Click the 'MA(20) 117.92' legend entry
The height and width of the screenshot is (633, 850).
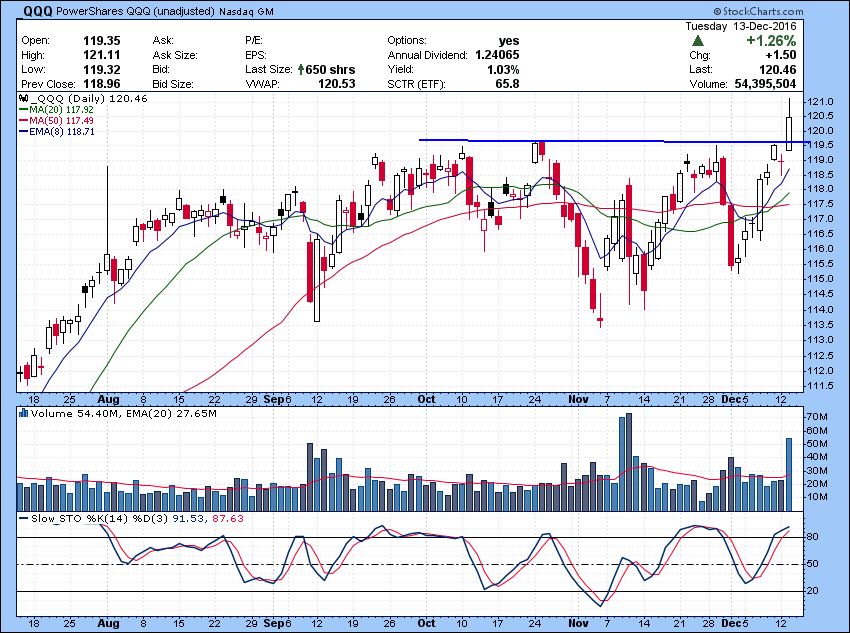click(x=61, y=109)
